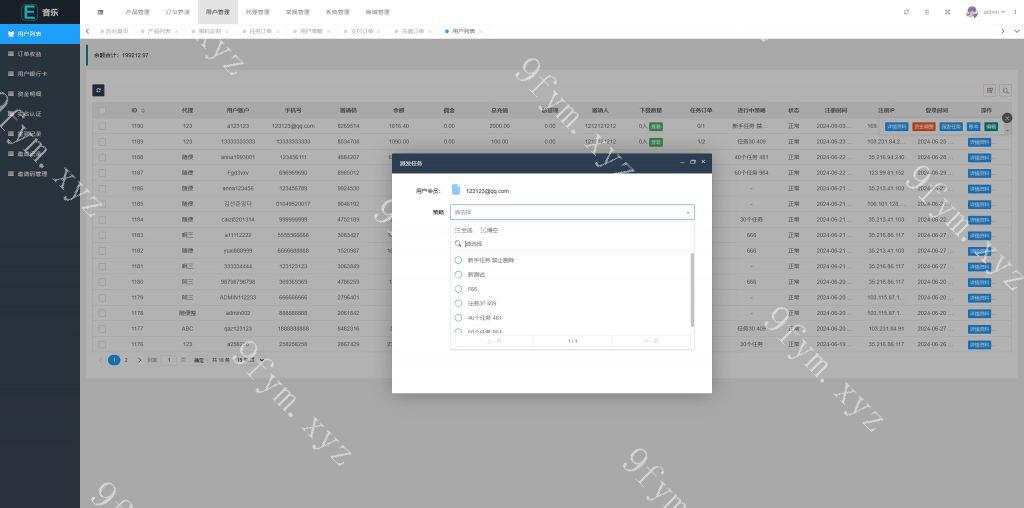
Task: Minimize the 派发任务 dialog
Action: click(x=682, y=162)
